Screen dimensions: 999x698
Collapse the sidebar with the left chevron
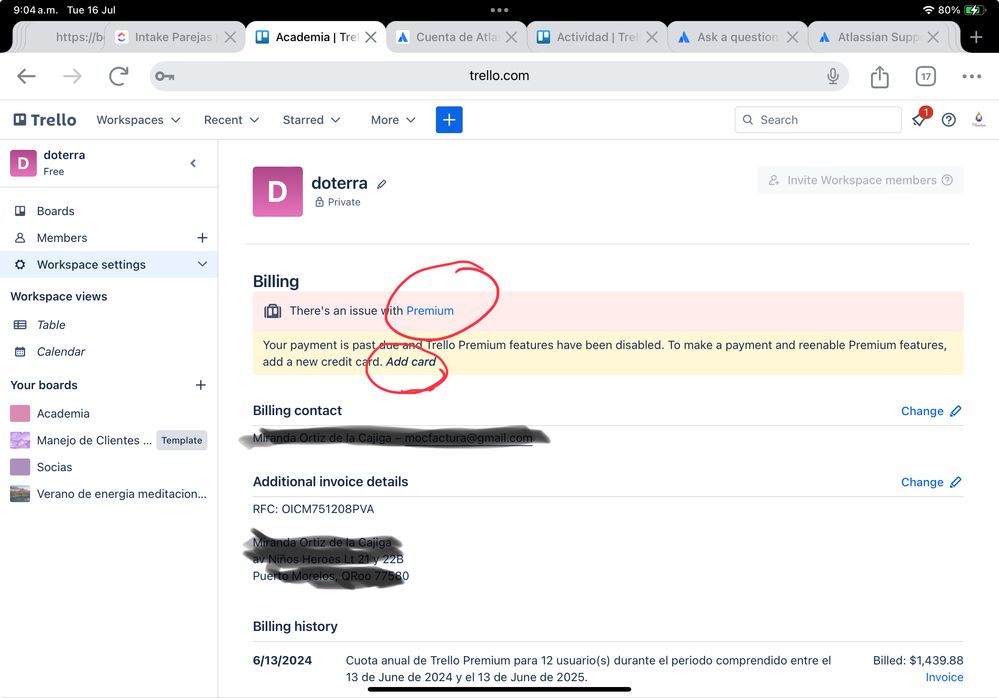coord(194,164)
